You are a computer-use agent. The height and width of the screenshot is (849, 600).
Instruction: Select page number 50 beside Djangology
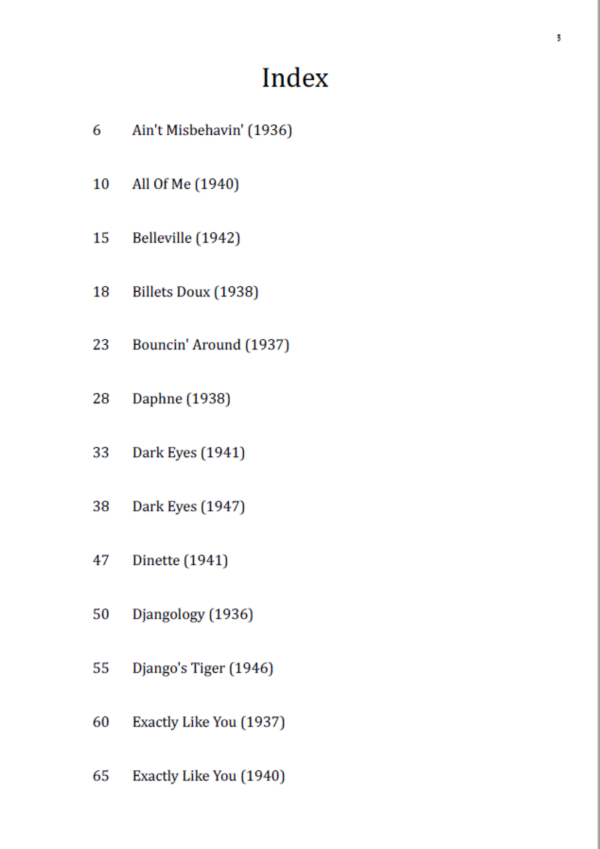tap(101, 615)
